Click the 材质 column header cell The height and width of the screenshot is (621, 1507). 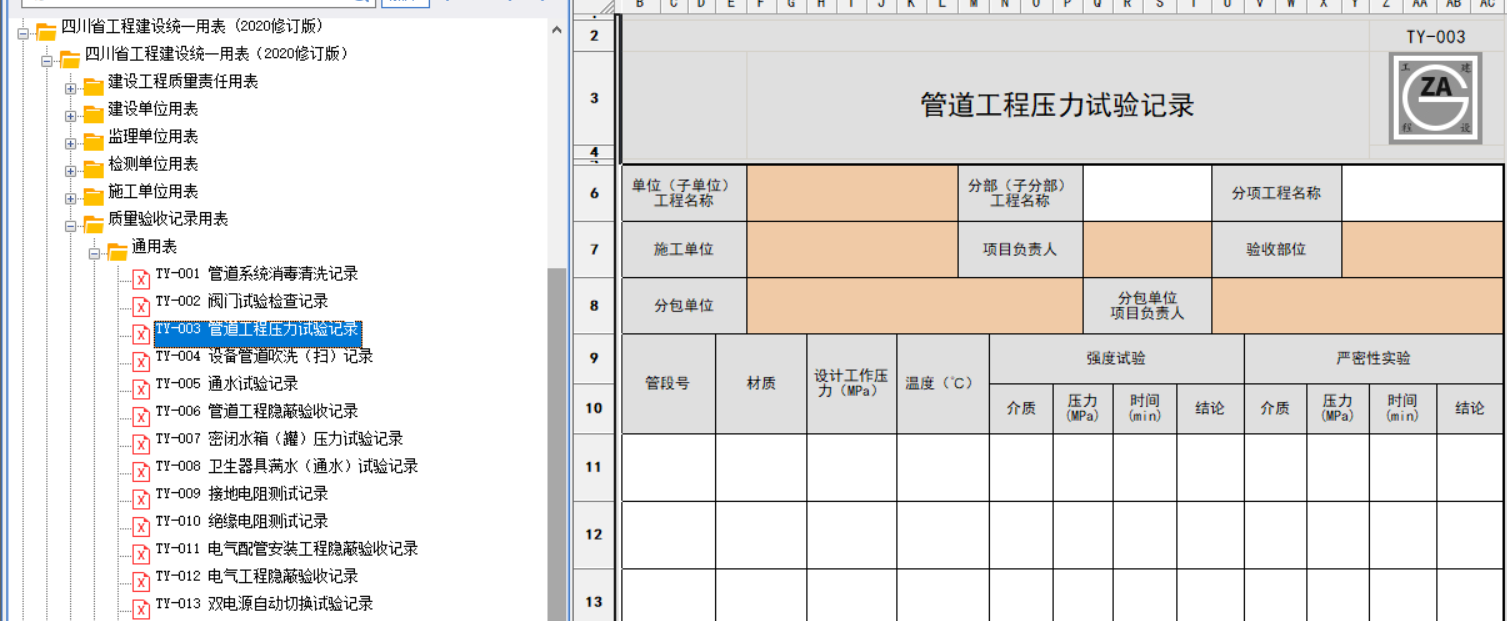pos(761,384)
